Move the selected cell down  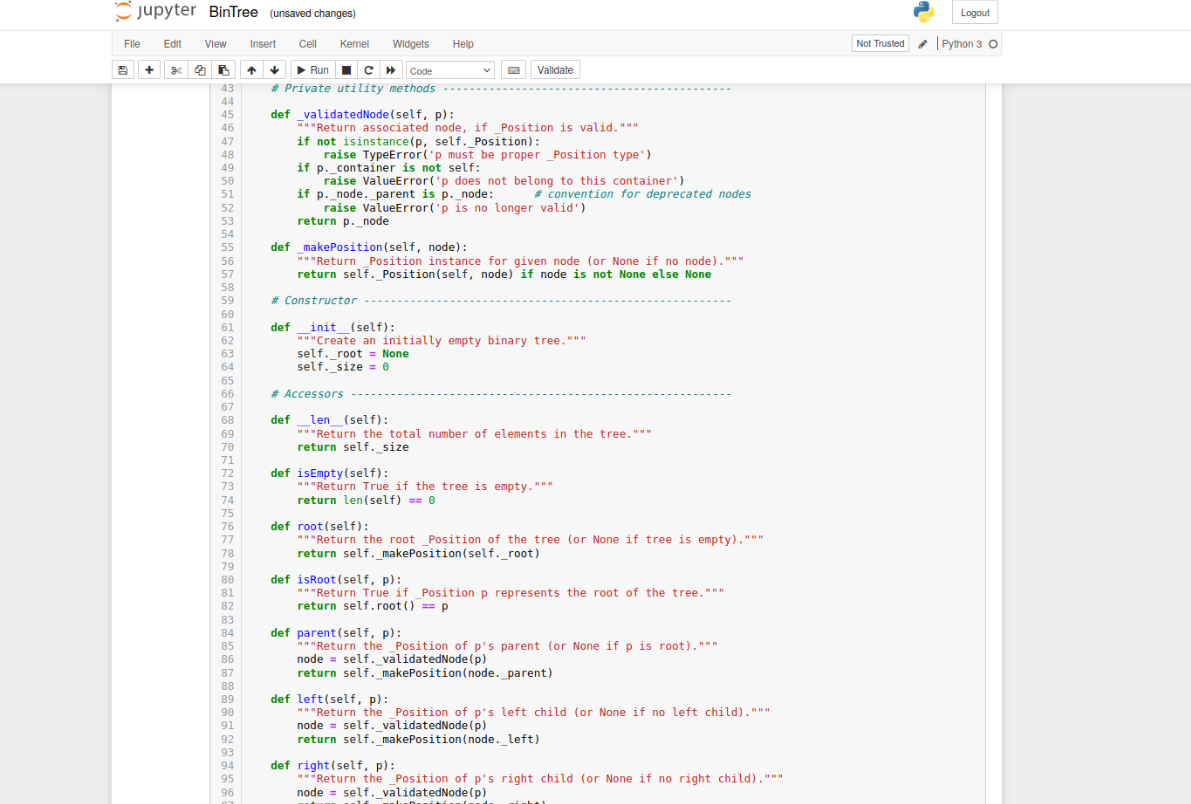click(x=275, y=69)
